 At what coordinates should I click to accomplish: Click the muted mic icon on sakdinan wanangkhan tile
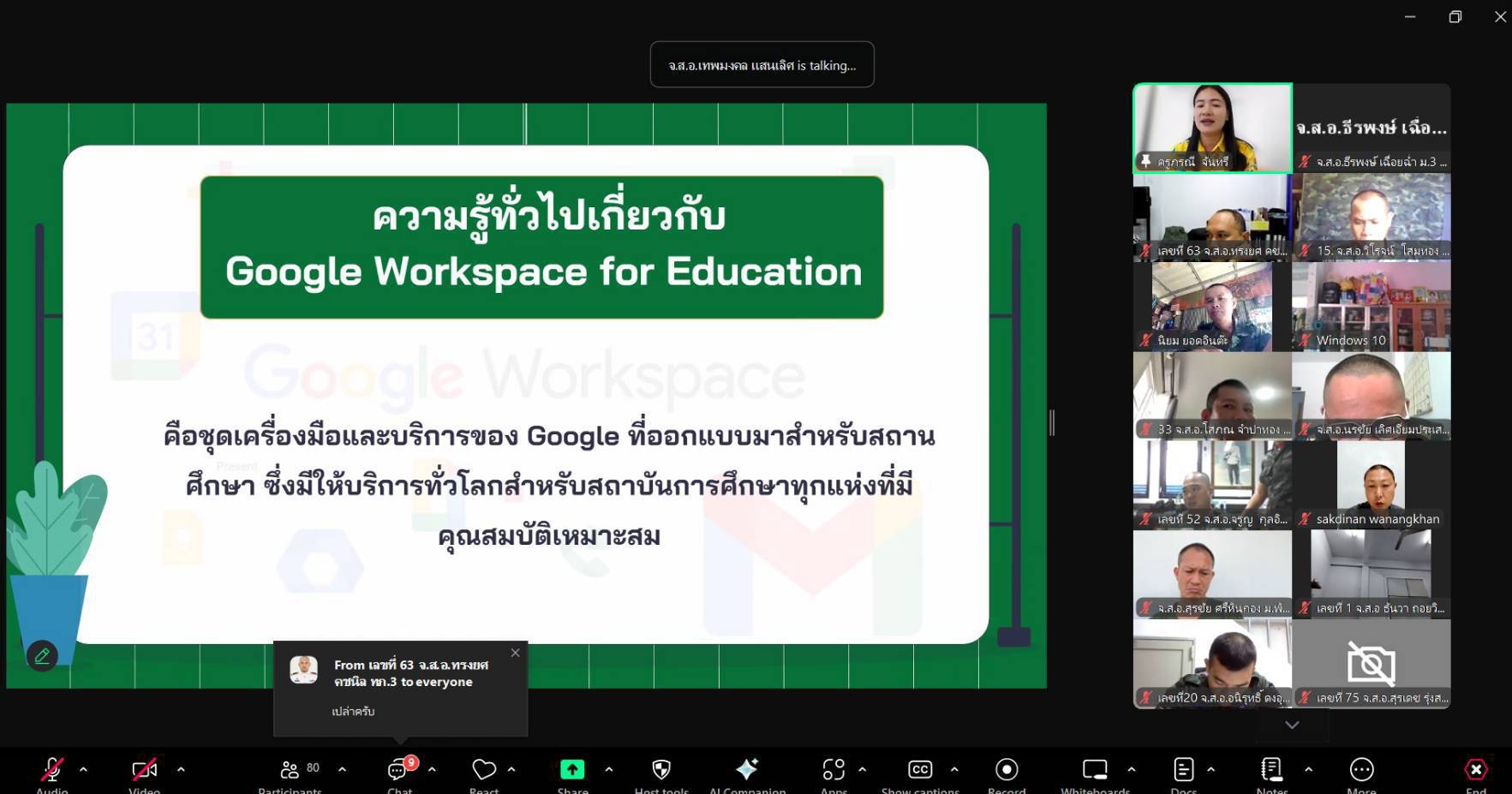point(1305,518)
